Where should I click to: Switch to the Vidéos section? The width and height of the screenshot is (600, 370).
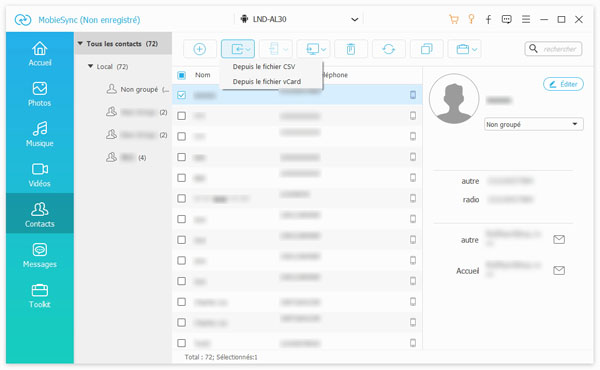pyautogui.click(x=40, y=175)
